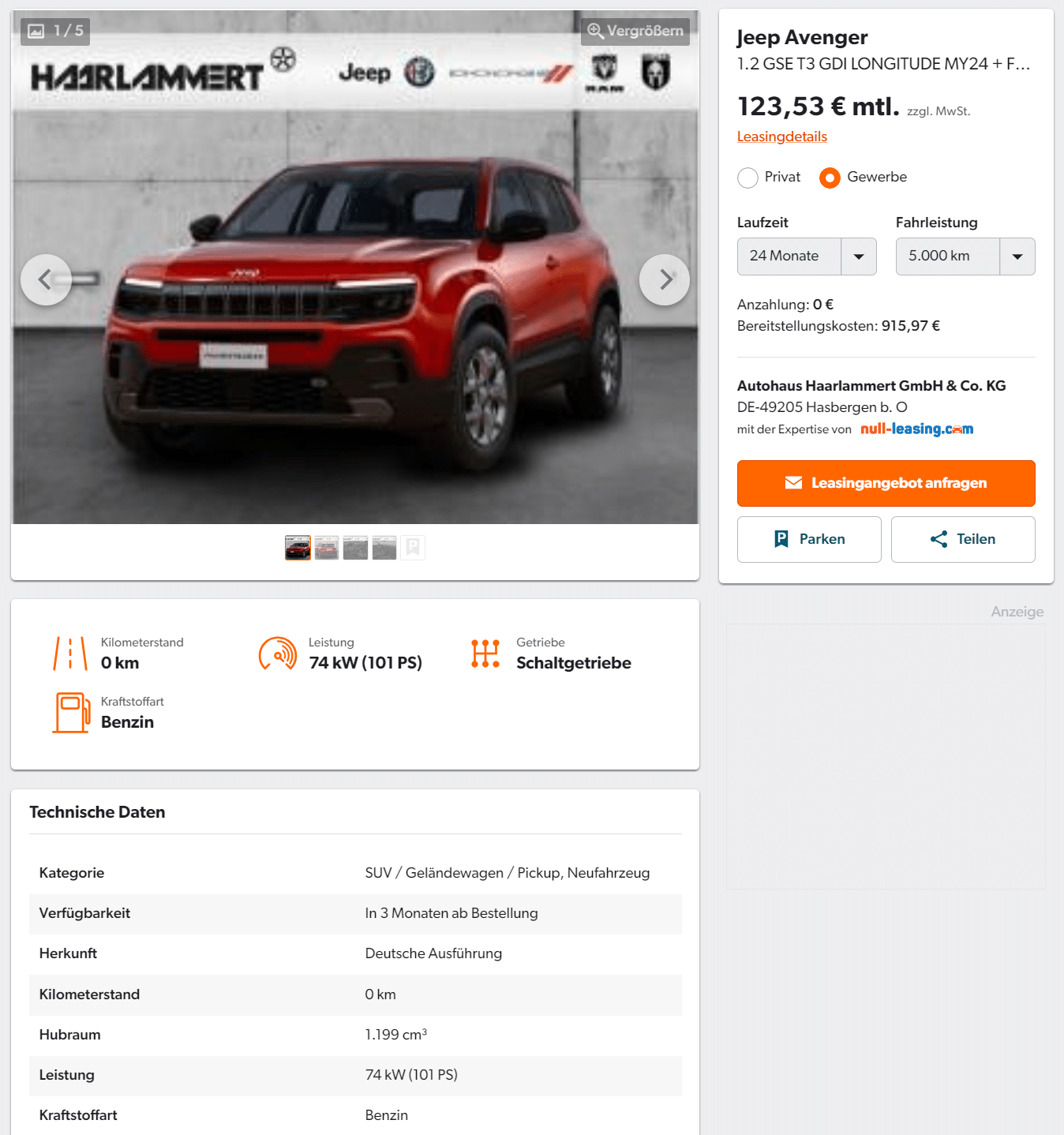This screenshot has height=1135, width=1064.
Task: Select the Gewerbe radio option
Action: point(830,178)
